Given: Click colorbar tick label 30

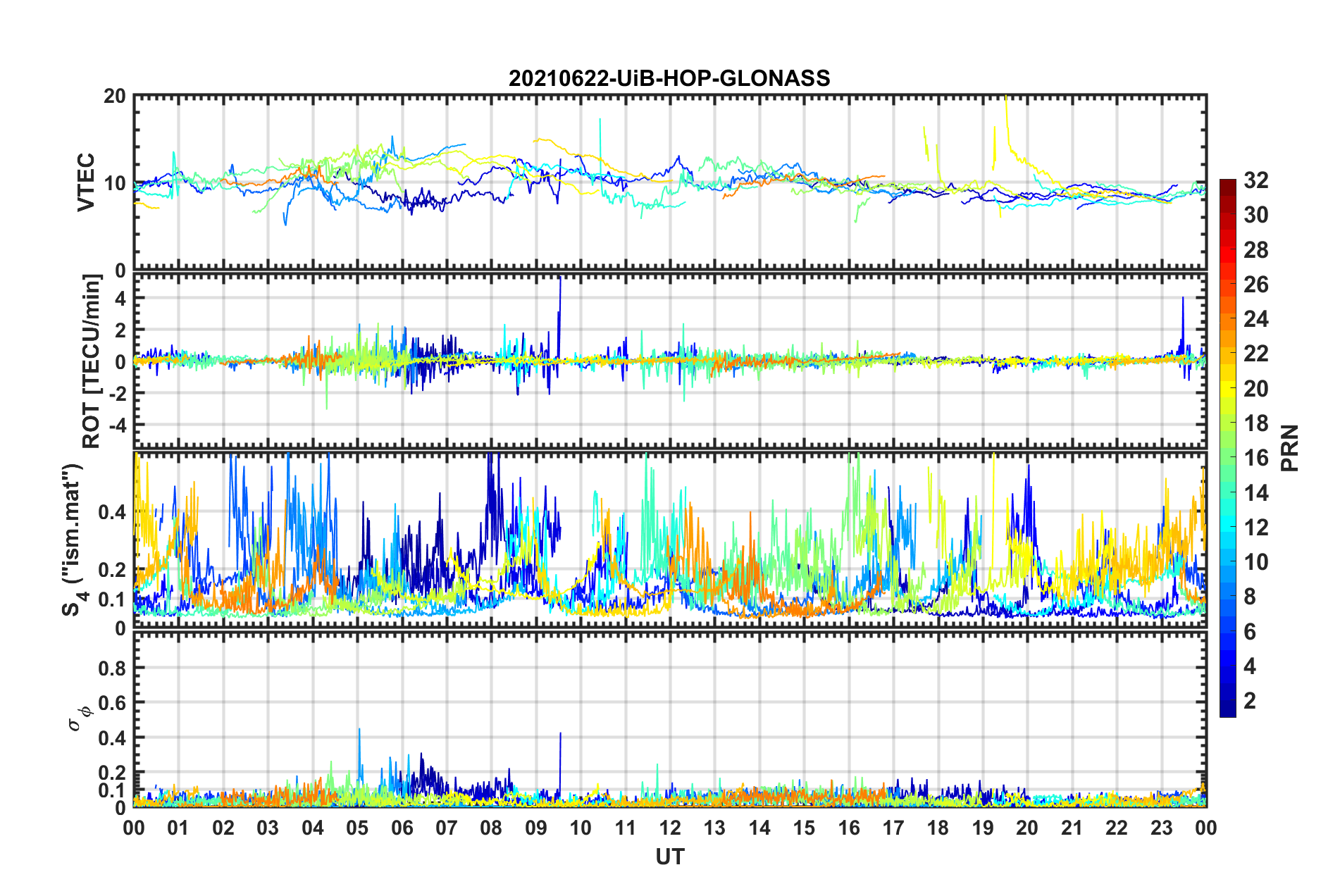Looking at the screenshot, I should (1255, 215).
